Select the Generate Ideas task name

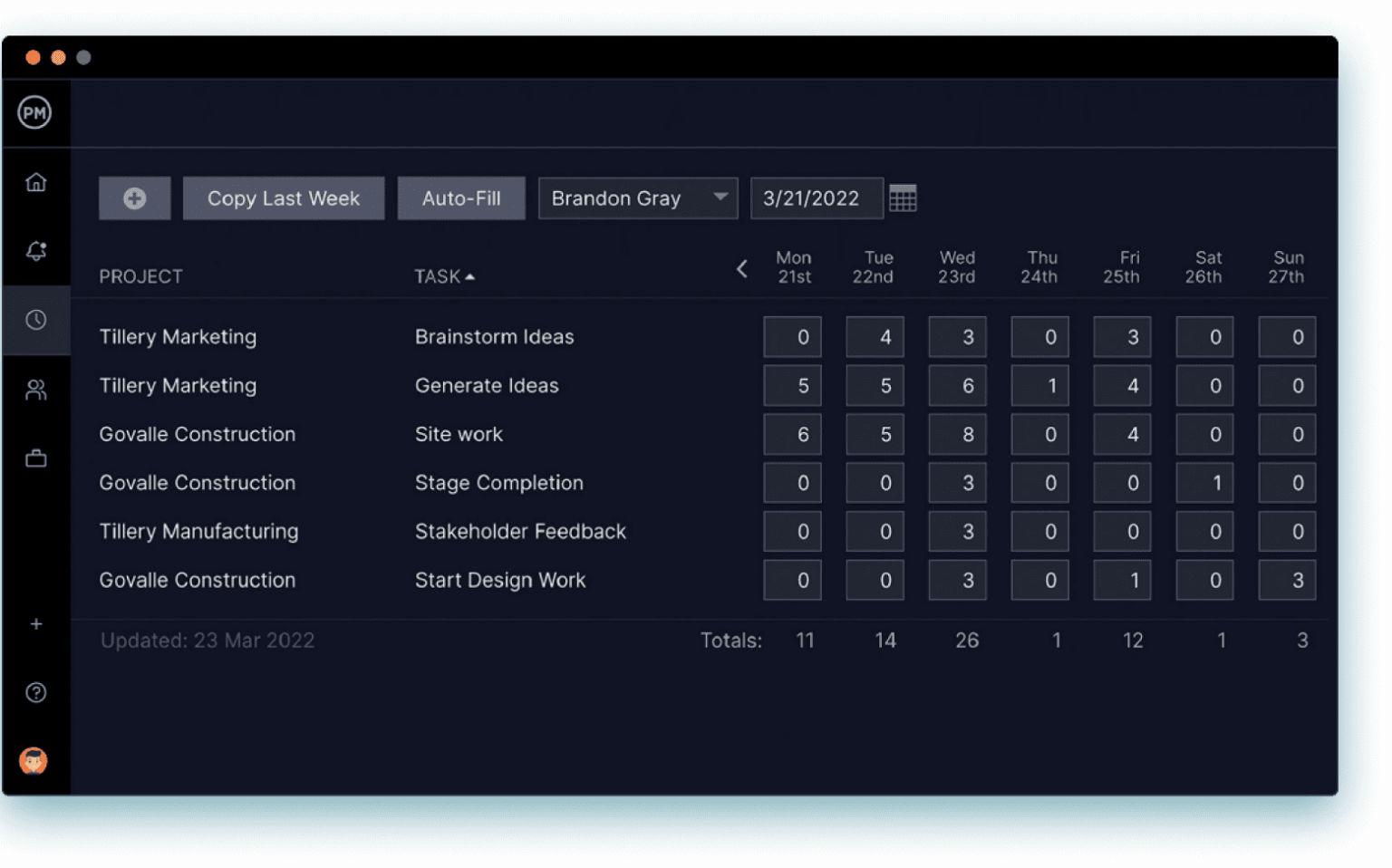click(x=487, y=386)
